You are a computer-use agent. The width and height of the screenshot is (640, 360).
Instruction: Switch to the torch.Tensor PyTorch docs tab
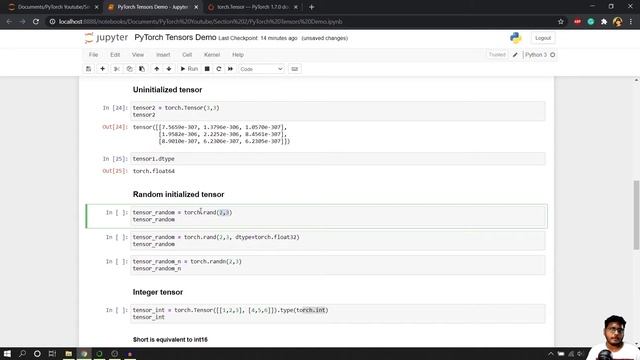coord(252,7)
